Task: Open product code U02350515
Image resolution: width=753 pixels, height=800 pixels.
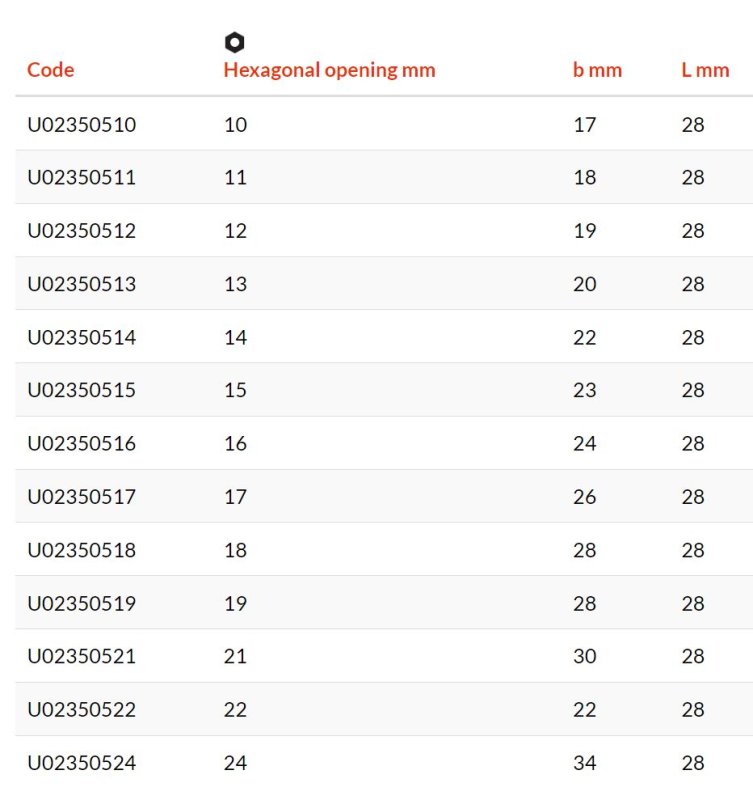Action: pyautogui.click(x=82, y=390)
